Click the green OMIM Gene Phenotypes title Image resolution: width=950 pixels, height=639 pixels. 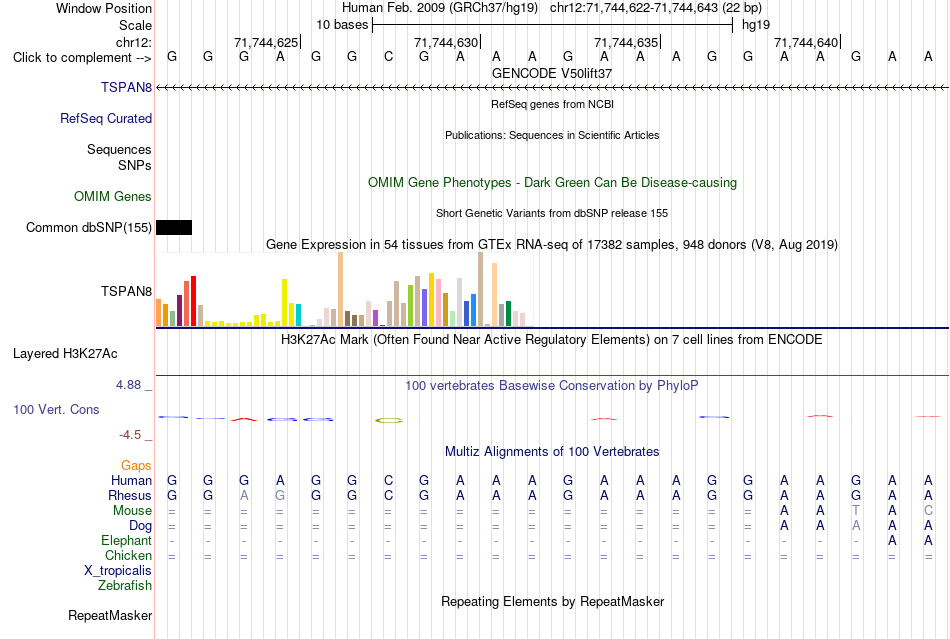tap(552, 182)
